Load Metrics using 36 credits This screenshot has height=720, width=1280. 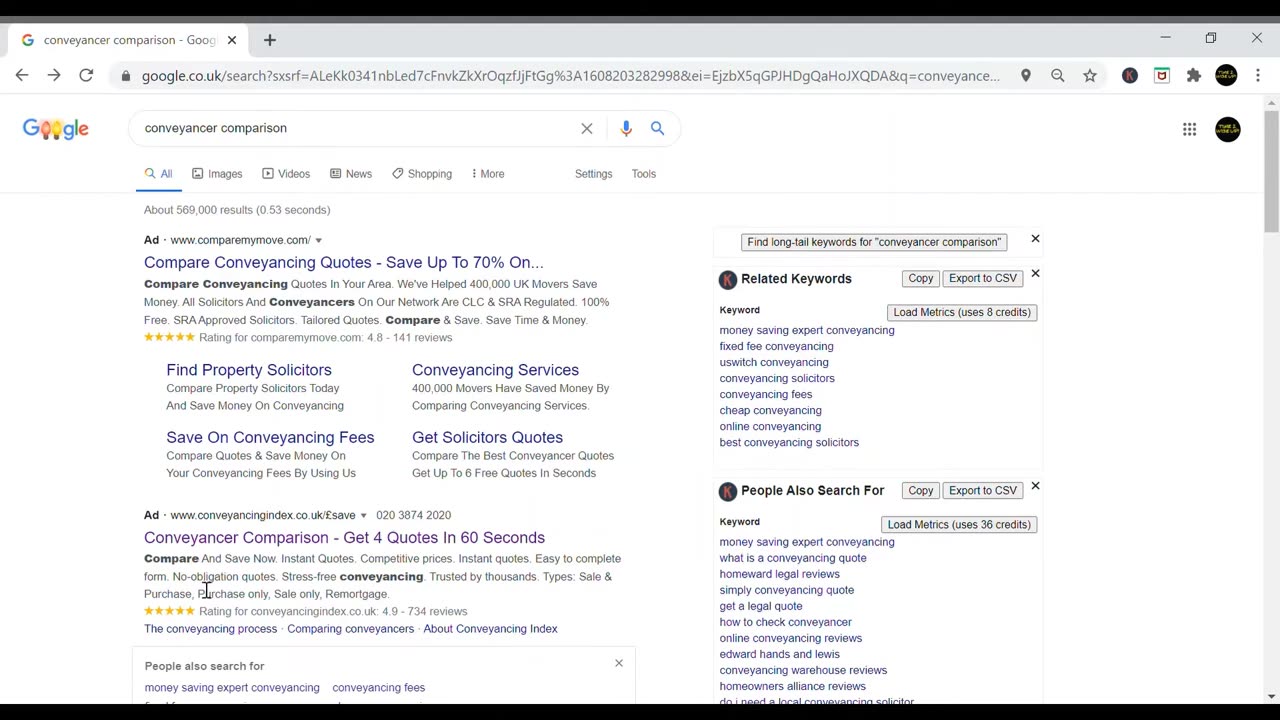pos(959,524)
